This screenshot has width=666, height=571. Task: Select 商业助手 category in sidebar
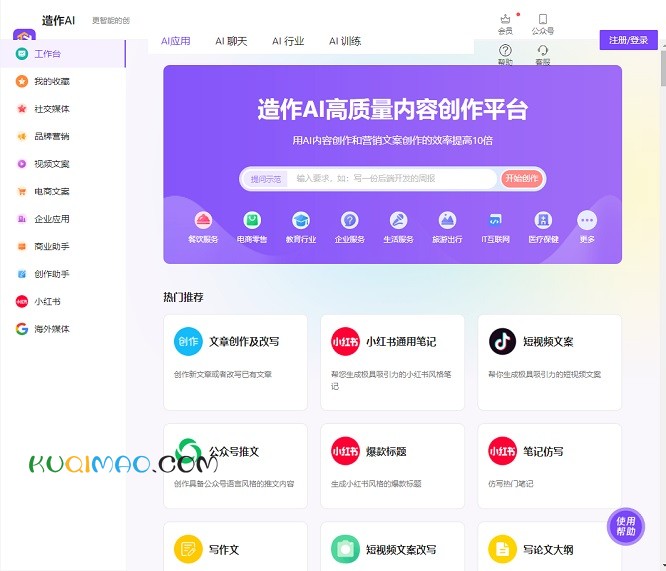coord(63,246)
